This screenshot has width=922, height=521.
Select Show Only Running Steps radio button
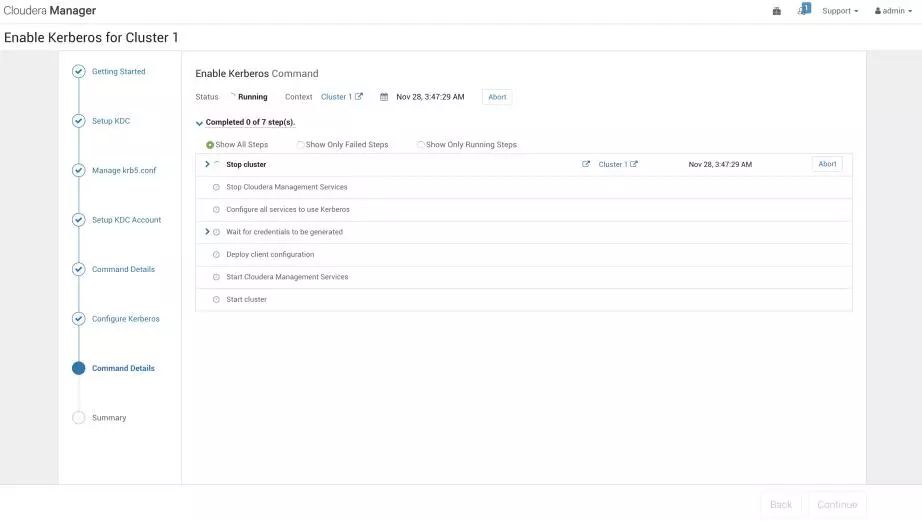click(x=420, y=145)
